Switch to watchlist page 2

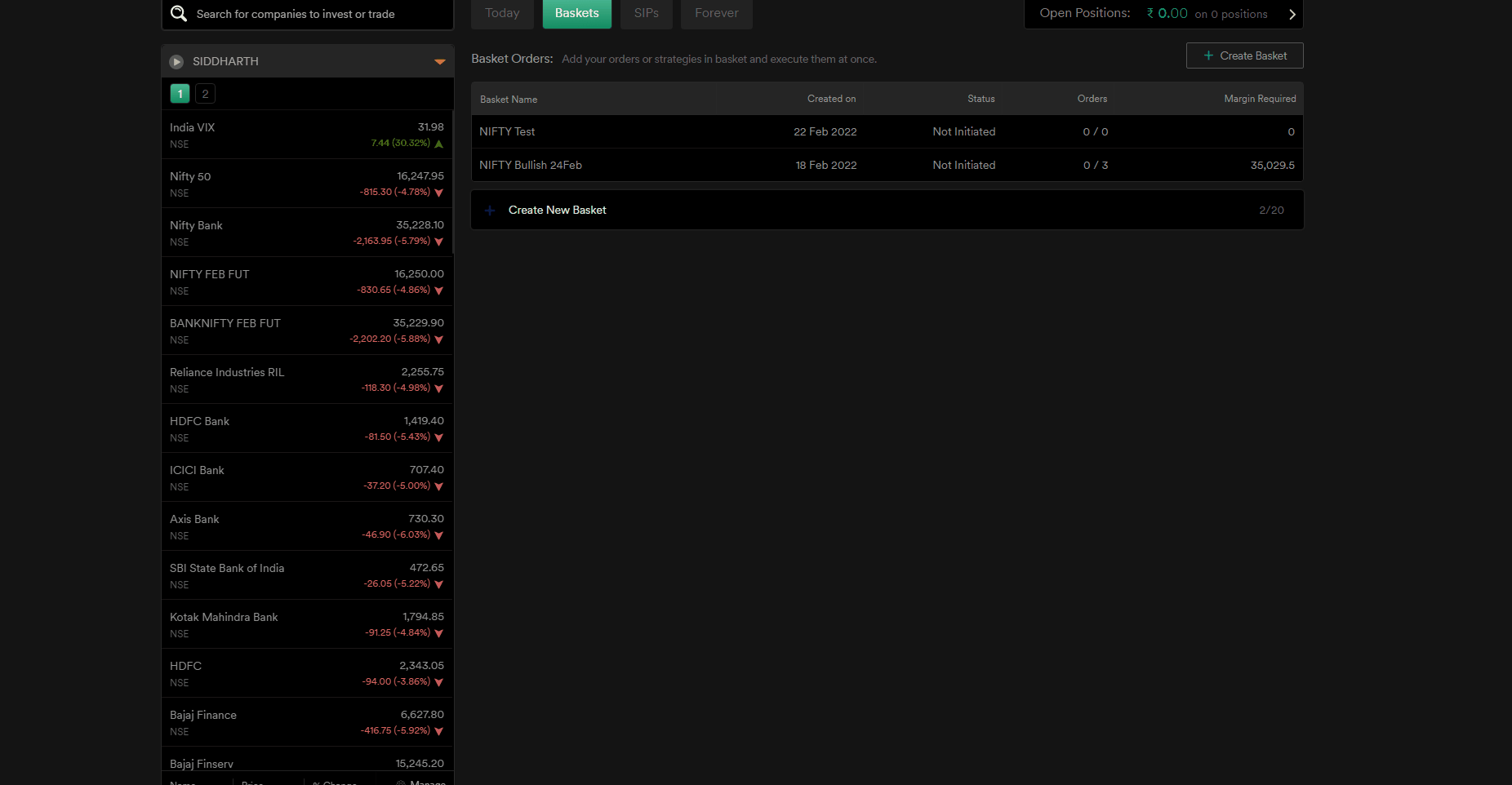pos(205,94)
